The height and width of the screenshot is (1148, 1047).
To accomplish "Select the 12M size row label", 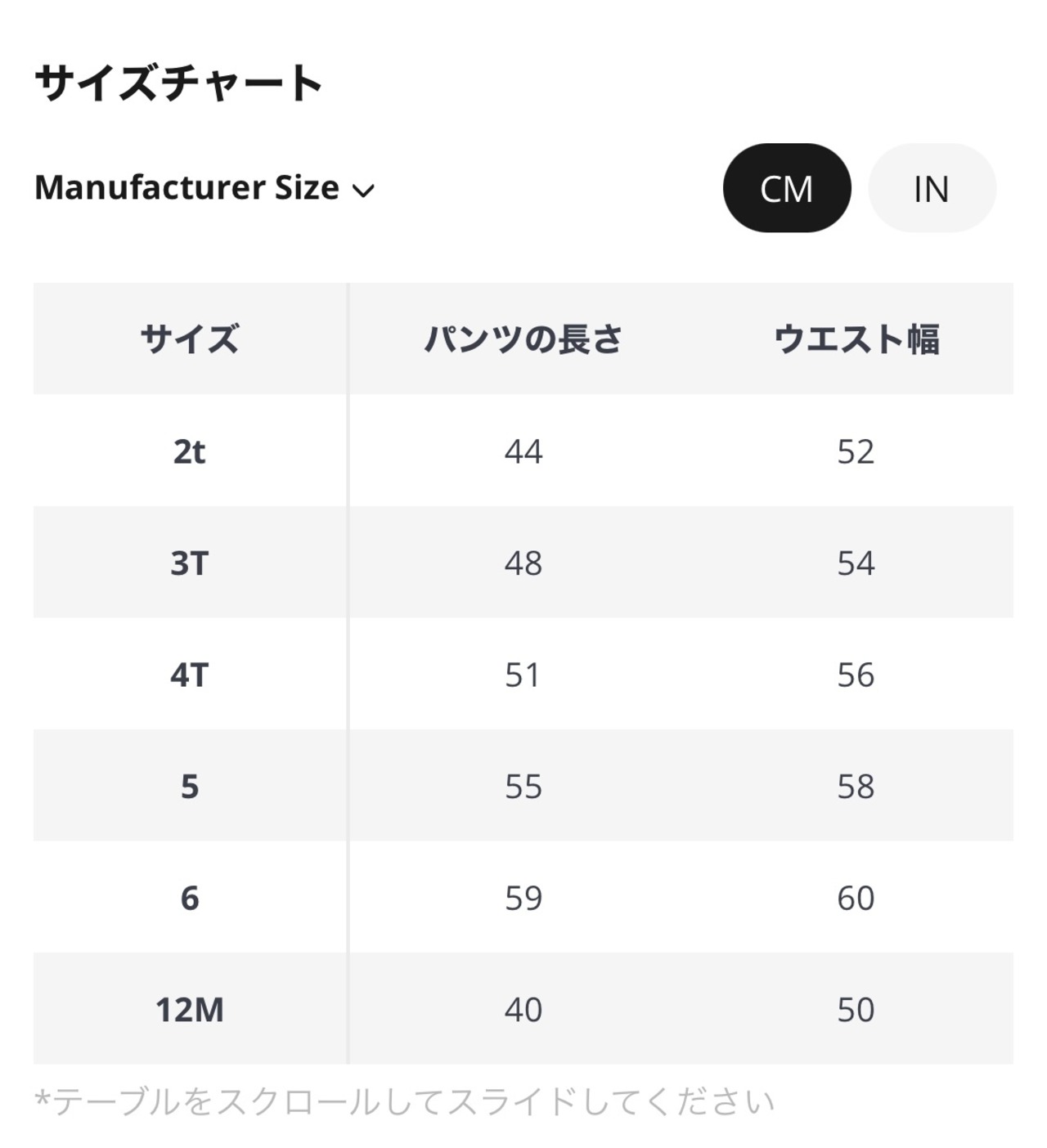I will pos(189,1010).
